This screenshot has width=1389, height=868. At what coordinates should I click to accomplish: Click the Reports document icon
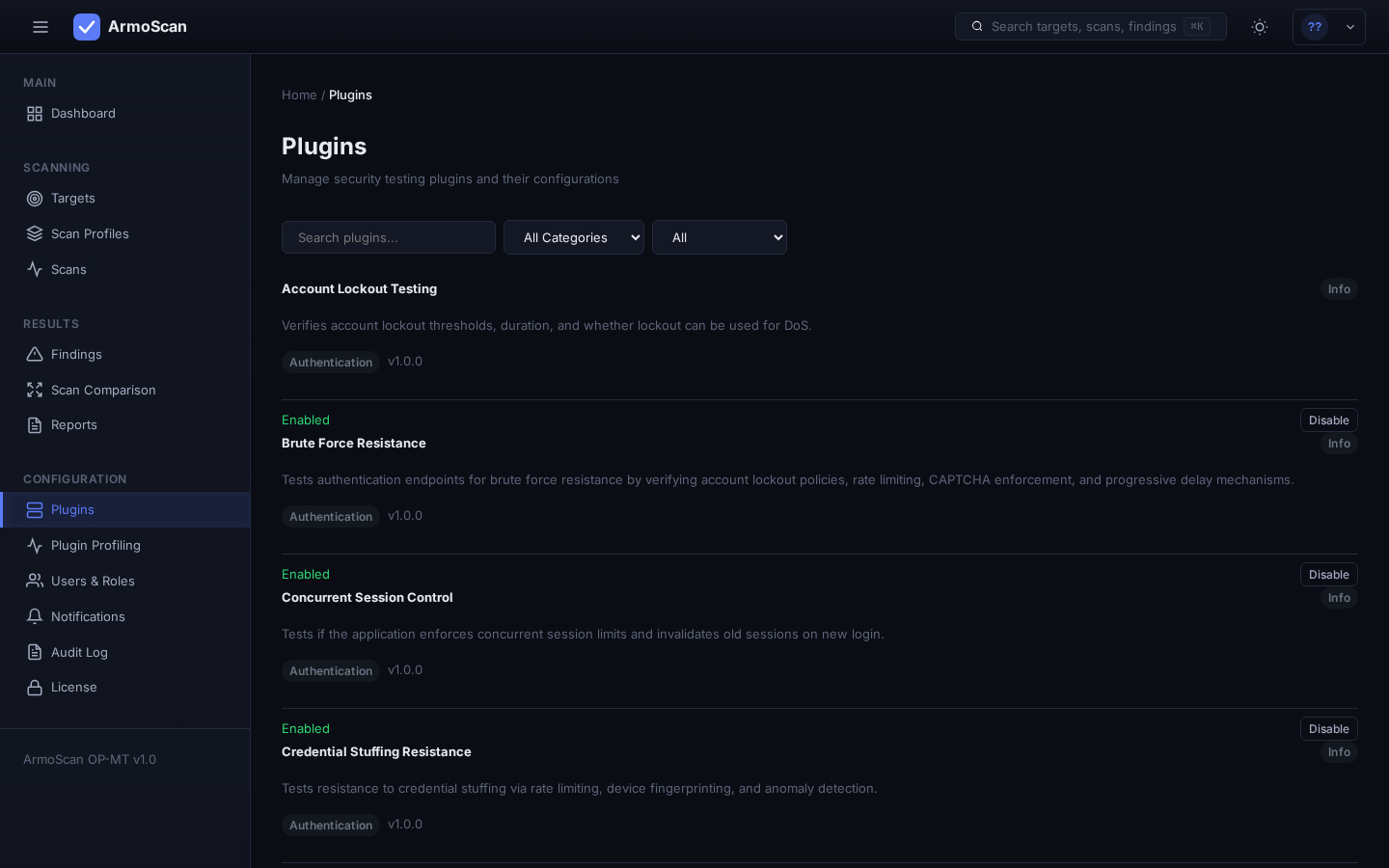(35, 425)
